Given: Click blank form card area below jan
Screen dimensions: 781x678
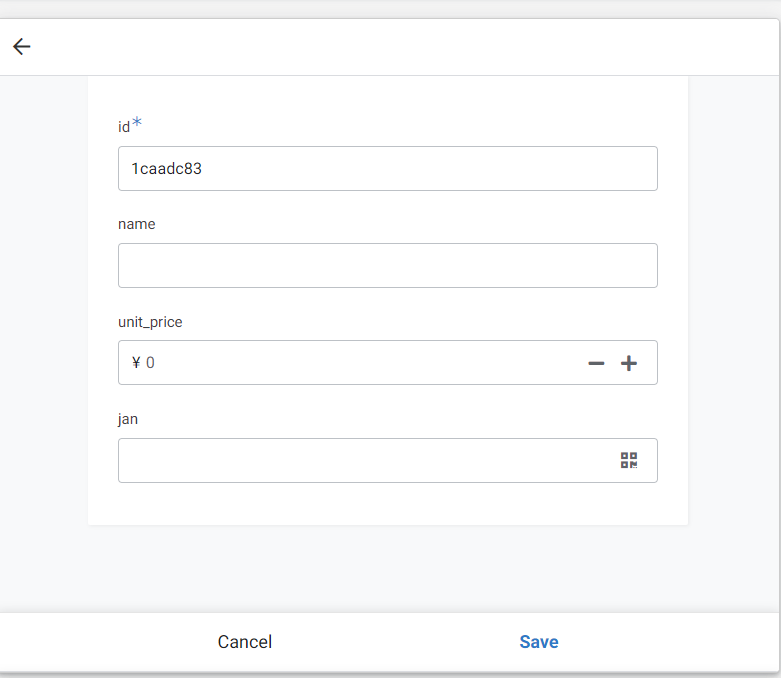Looking at the screenshot, I should tap(388, 503).
